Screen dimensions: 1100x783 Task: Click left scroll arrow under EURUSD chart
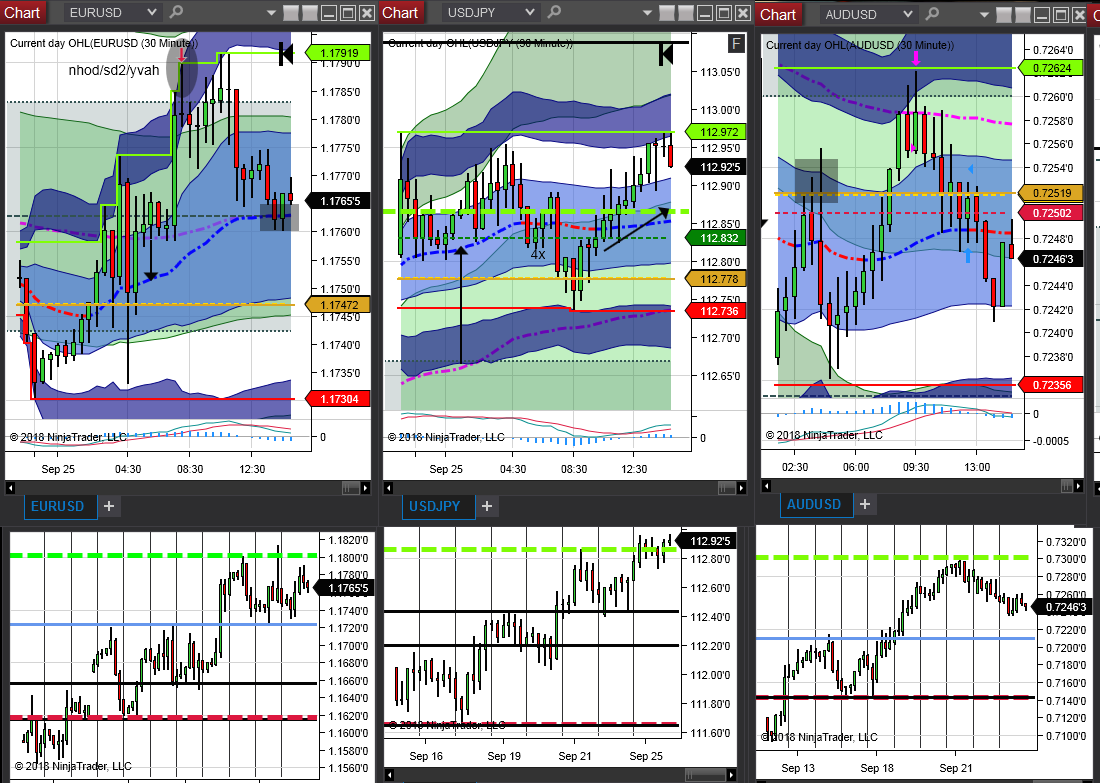pos(10,488)
